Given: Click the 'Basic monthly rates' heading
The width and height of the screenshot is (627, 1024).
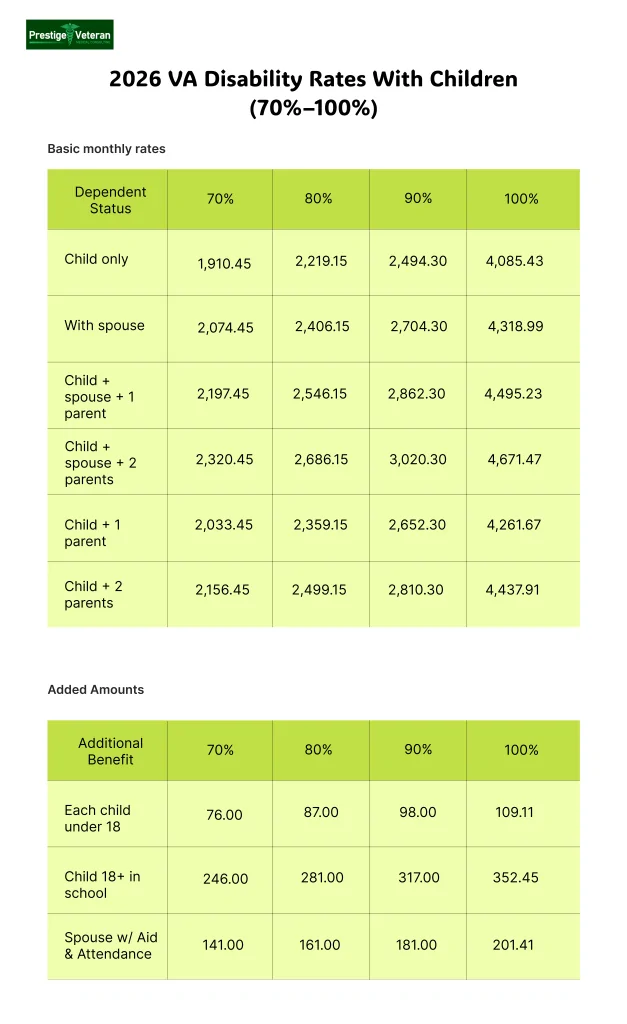Looking at the screenshot, I should [106, 149].
